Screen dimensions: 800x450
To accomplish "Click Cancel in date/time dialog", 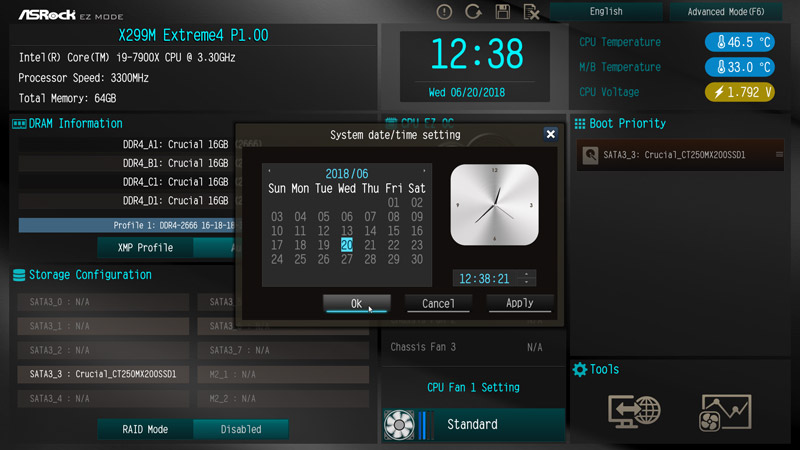I will (438, 304).
